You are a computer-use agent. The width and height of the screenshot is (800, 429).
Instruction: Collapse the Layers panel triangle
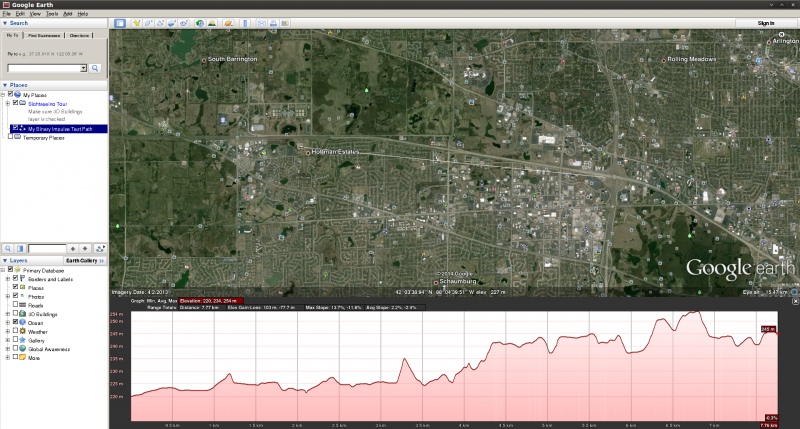click(x=5, y=261)
